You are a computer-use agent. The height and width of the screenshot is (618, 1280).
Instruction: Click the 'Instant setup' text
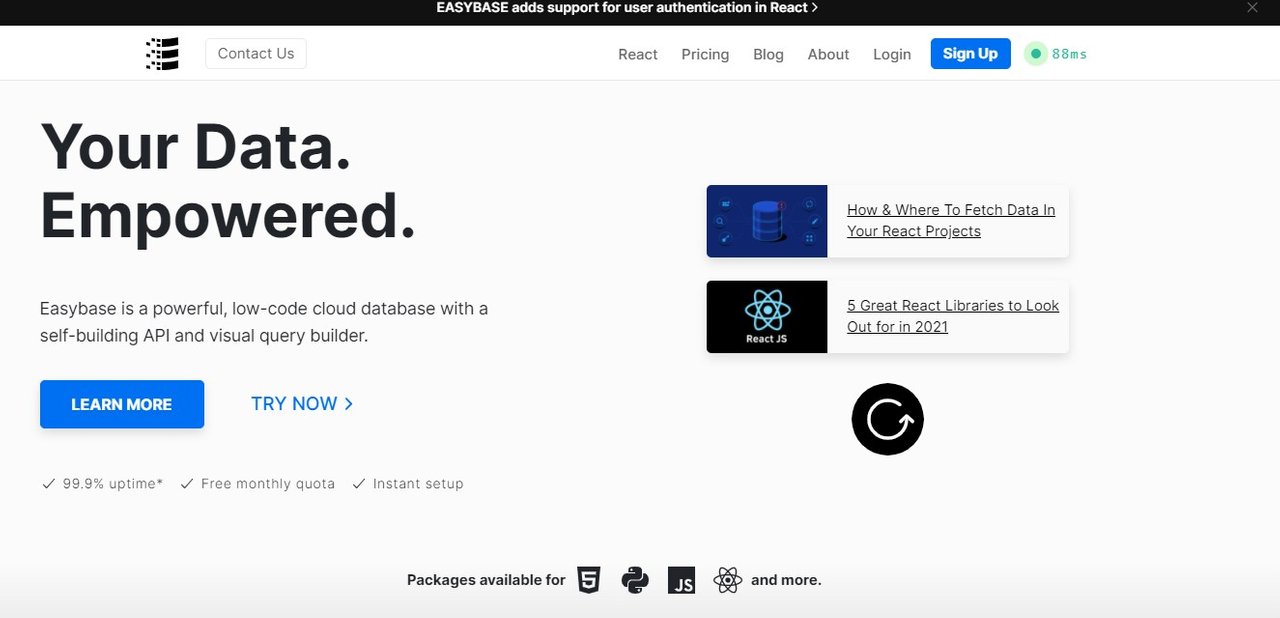point(418,484)
